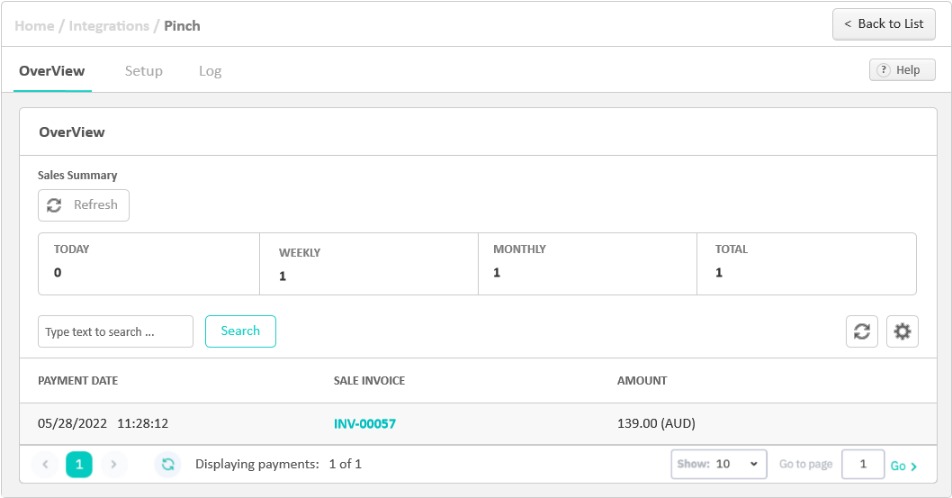Open invoice INV-00057 link
Image resolution: width=952 pixels, height=498 pixels.
(365, 424)
